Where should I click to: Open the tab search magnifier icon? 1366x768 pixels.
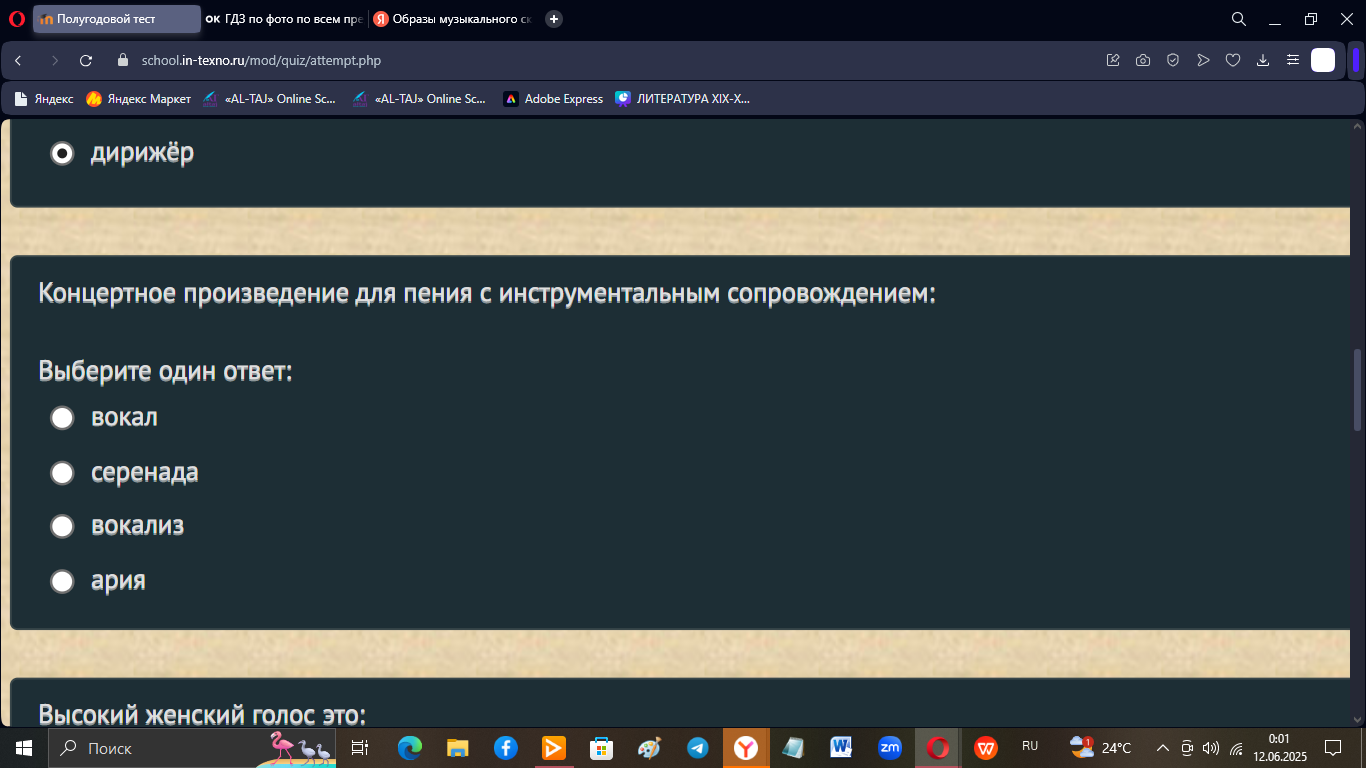(1238, 18)
